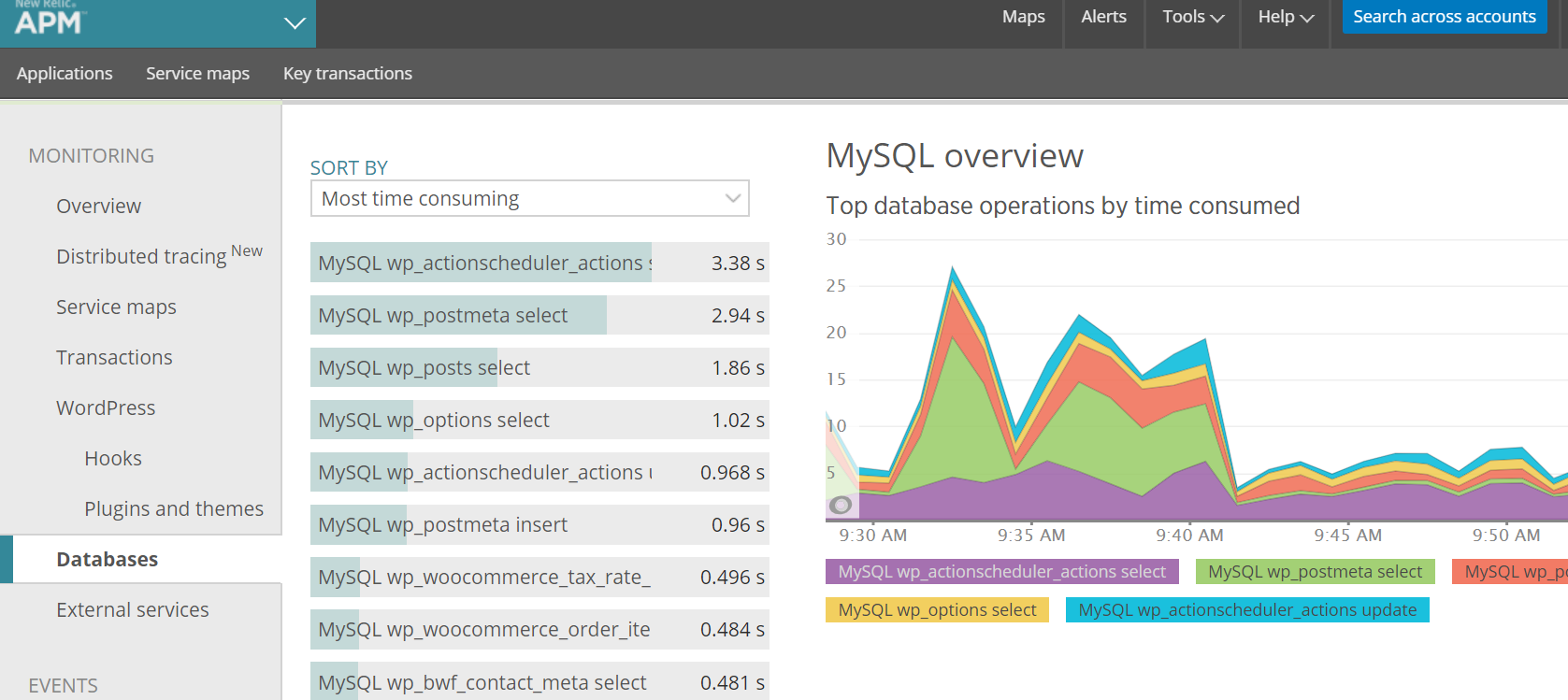Viewport: 1568px width, 700px height.
Task: Click the New Relic APM logo
Action: 50,19
